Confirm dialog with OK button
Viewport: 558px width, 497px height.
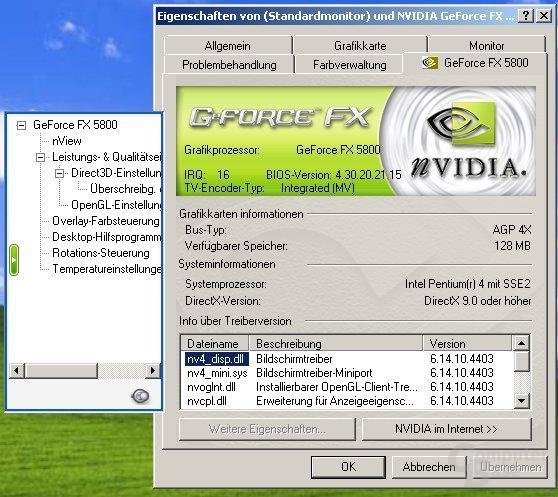coord(348,466)
